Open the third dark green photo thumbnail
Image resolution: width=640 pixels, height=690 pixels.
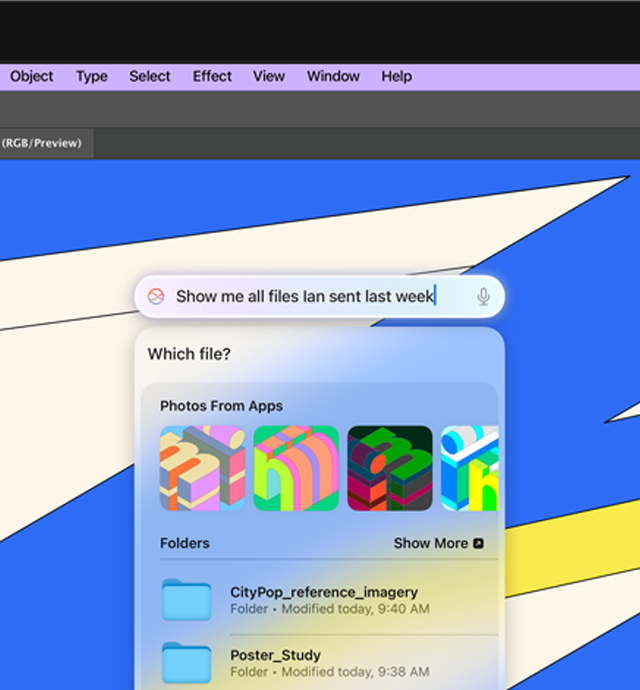point(390,468)
